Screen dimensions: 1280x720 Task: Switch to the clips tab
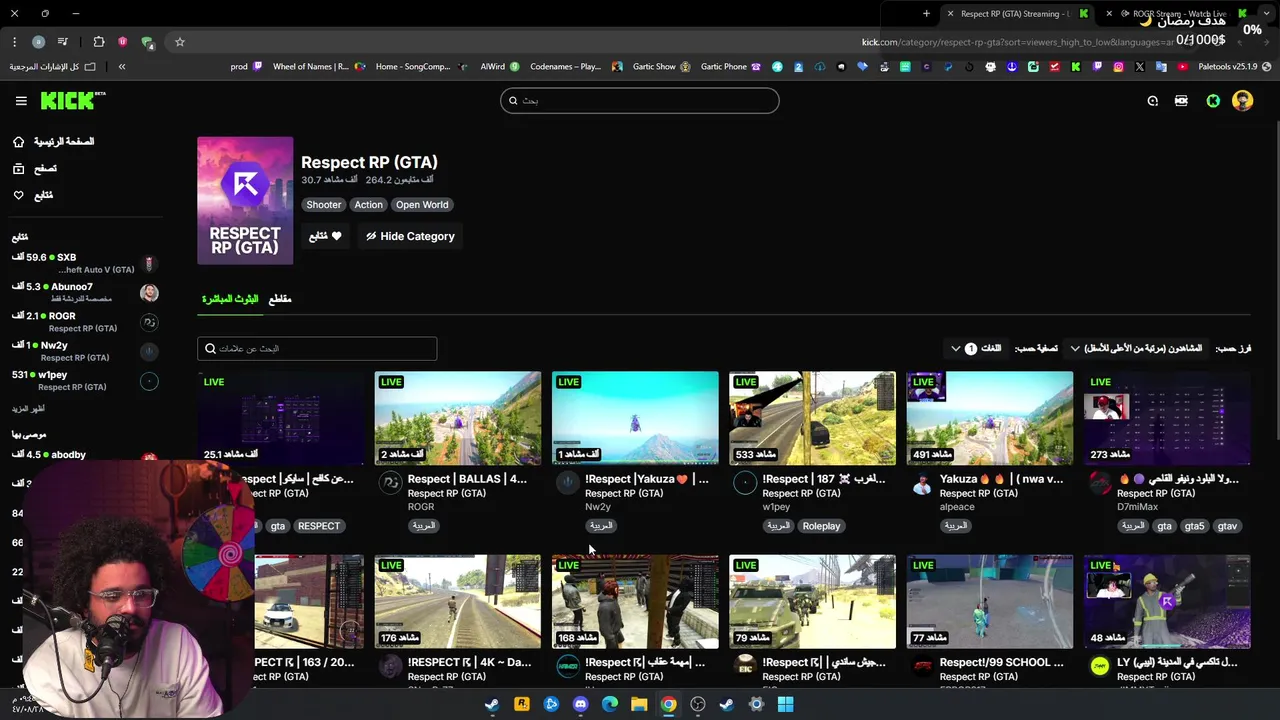click(280, 299)
